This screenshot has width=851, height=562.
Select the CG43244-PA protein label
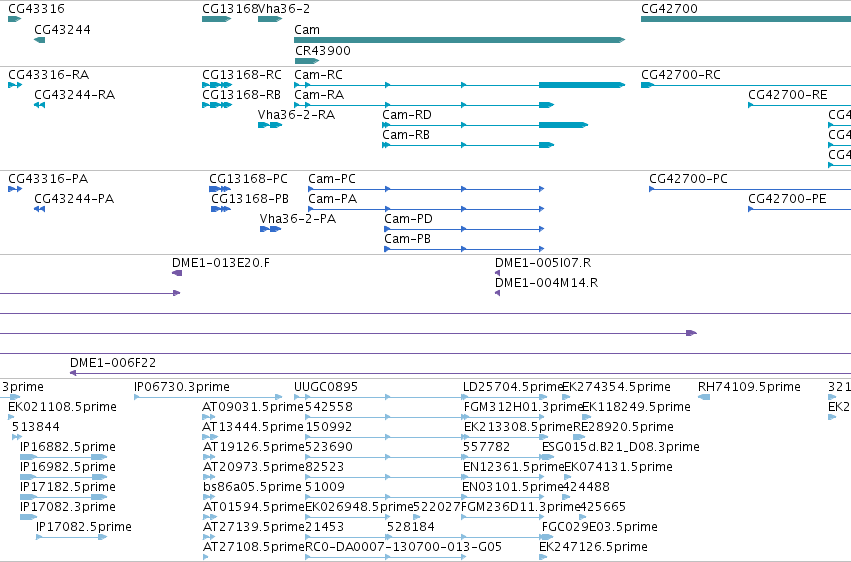pos(74,199)
